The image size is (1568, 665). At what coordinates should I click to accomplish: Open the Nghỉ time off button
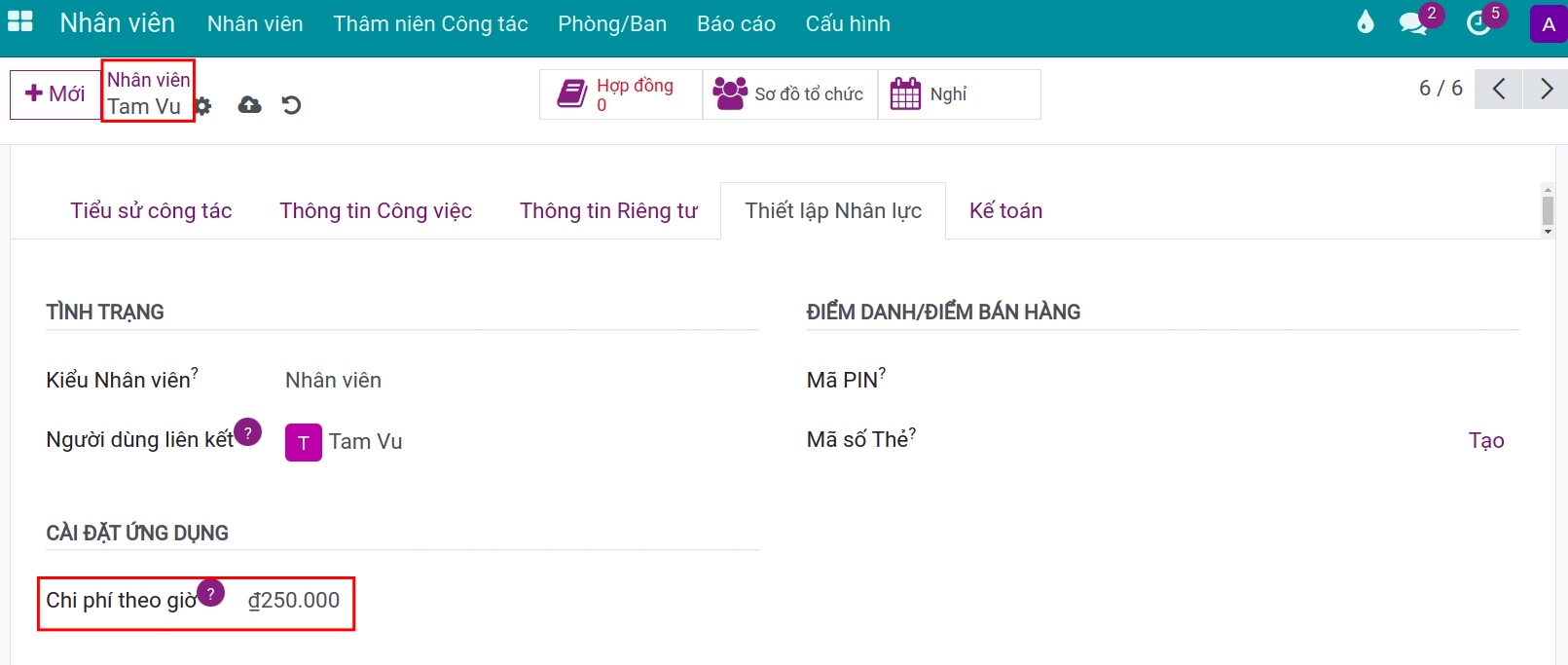point(960,94)
